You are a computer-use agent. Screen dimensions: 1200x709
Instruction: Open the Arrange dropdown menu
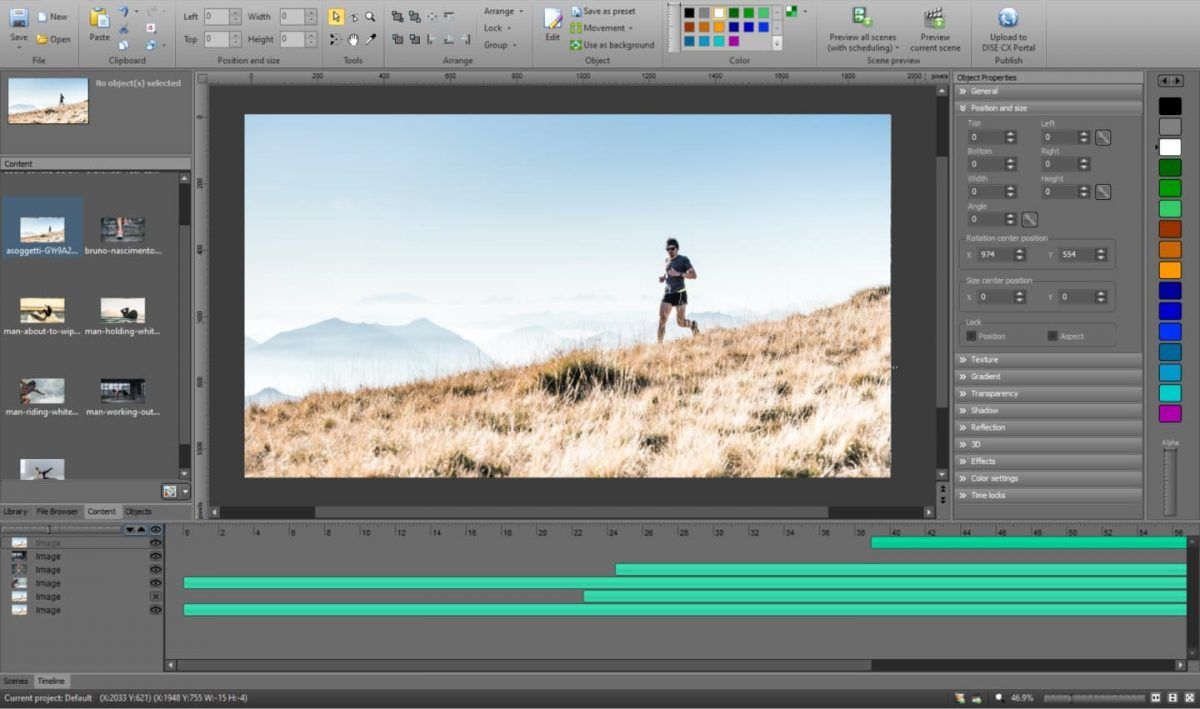[503, 11]
